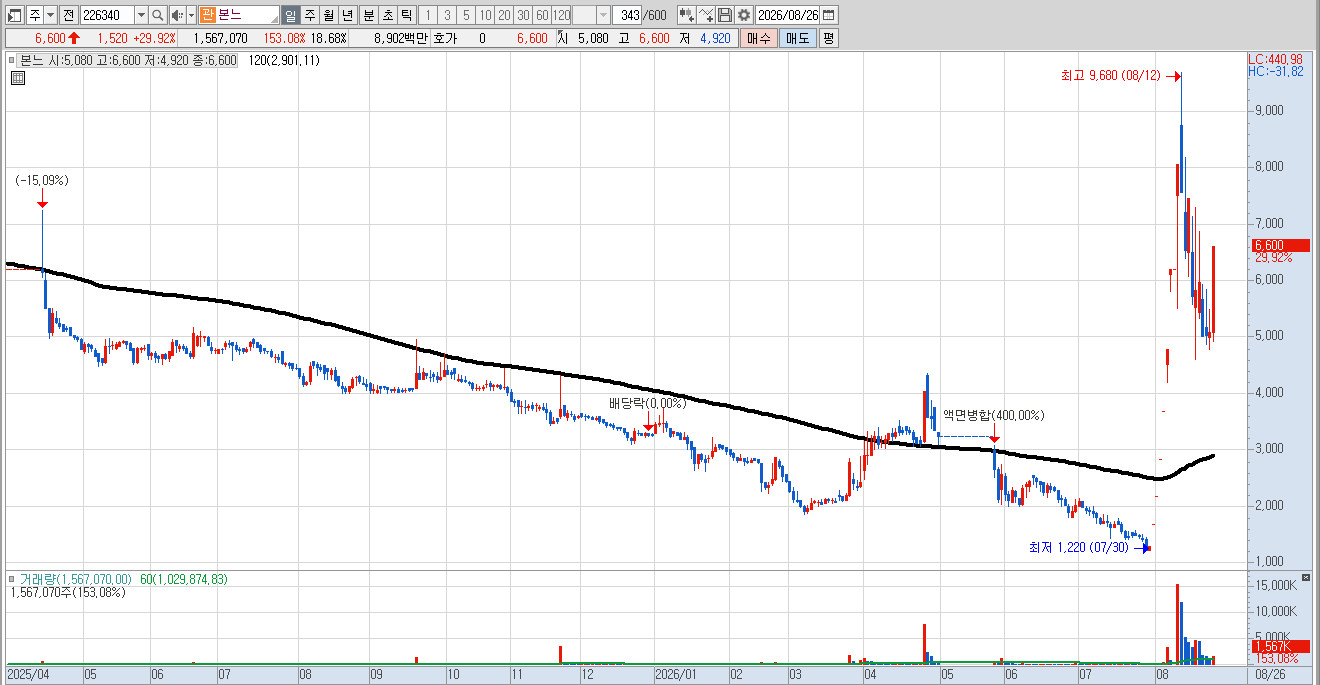The image size is (1320, 685).
Task: Click the 08/26 date at axis corner
Action: (1270, 675)
